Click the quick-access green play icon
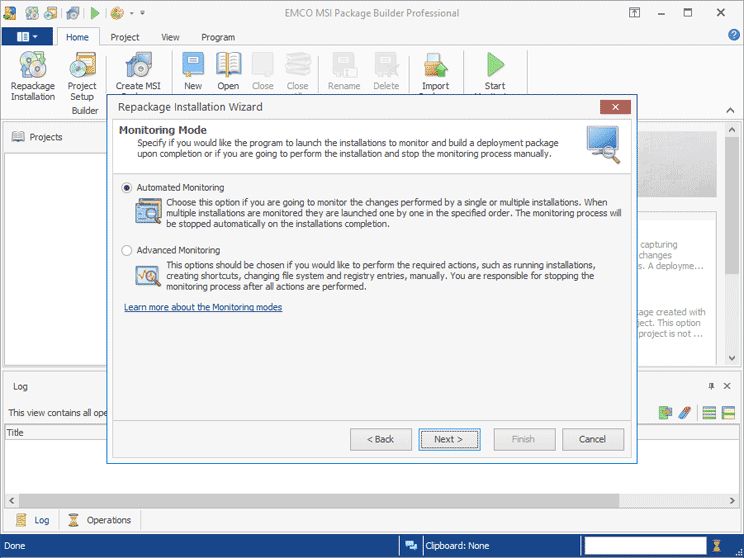The height and width of the screenshot is (558, 744). (x=95, y=13)
